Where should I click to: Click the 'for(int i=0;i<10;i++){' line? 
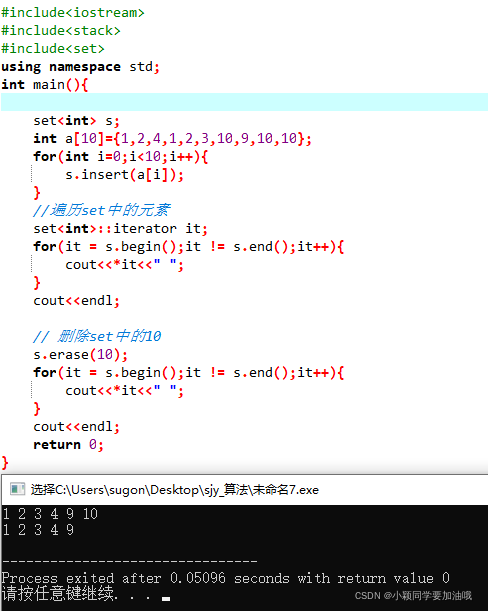[x=120, y=156]
